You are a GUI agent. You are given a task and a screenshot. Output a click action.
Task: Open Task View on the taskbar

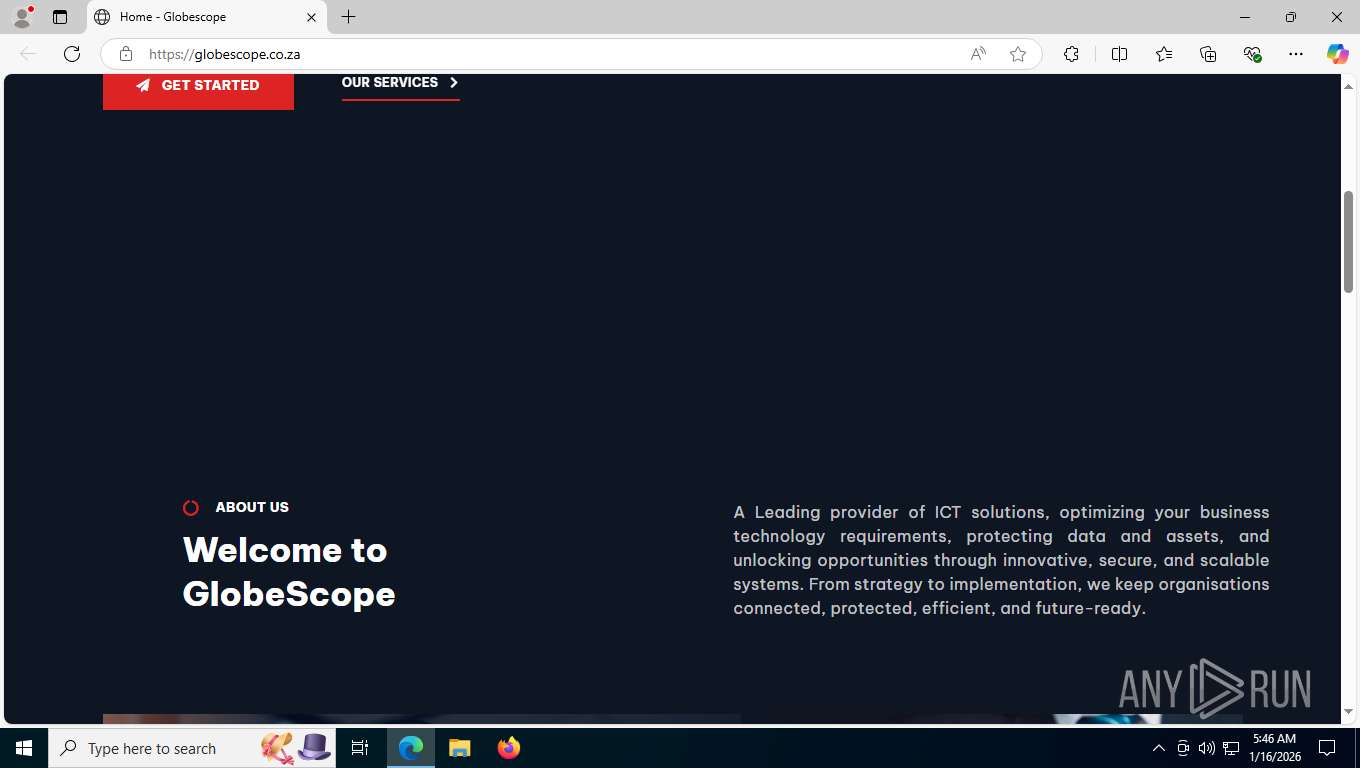(360, 748)
